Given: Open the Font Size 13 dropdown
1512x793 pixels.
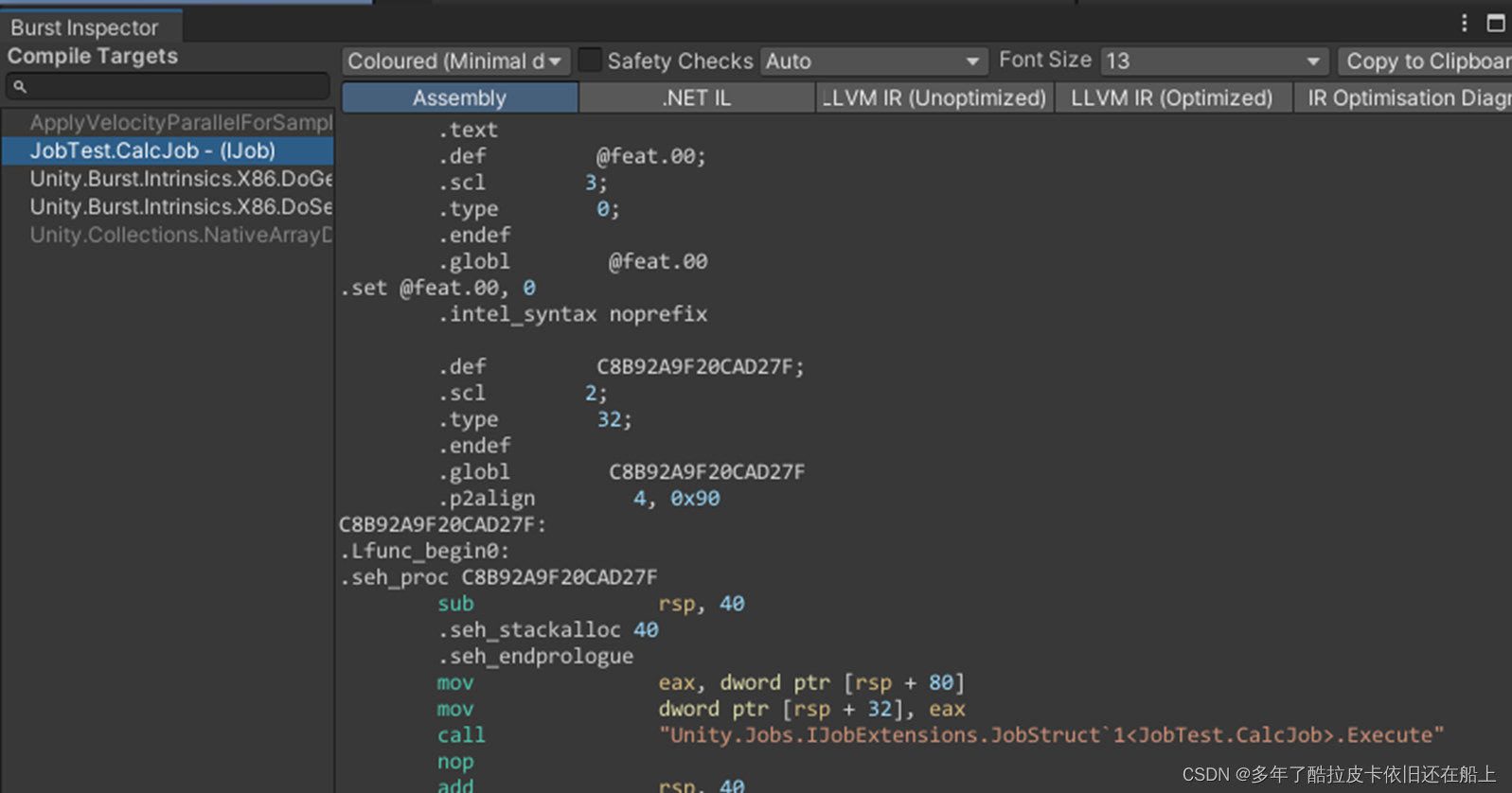Looking at the screenshot, I should pos(1215,62).
